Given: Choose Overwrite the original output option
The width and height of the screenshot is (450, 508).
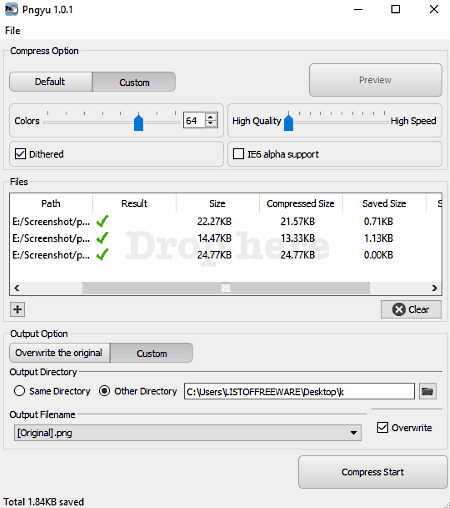Looking at the screenshot, I should coord(60,353).
